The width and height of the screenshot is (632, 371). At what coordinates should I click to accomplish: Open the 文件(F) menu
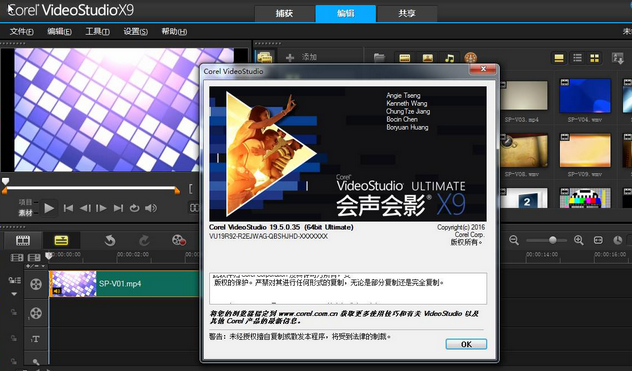pos(22,31)
